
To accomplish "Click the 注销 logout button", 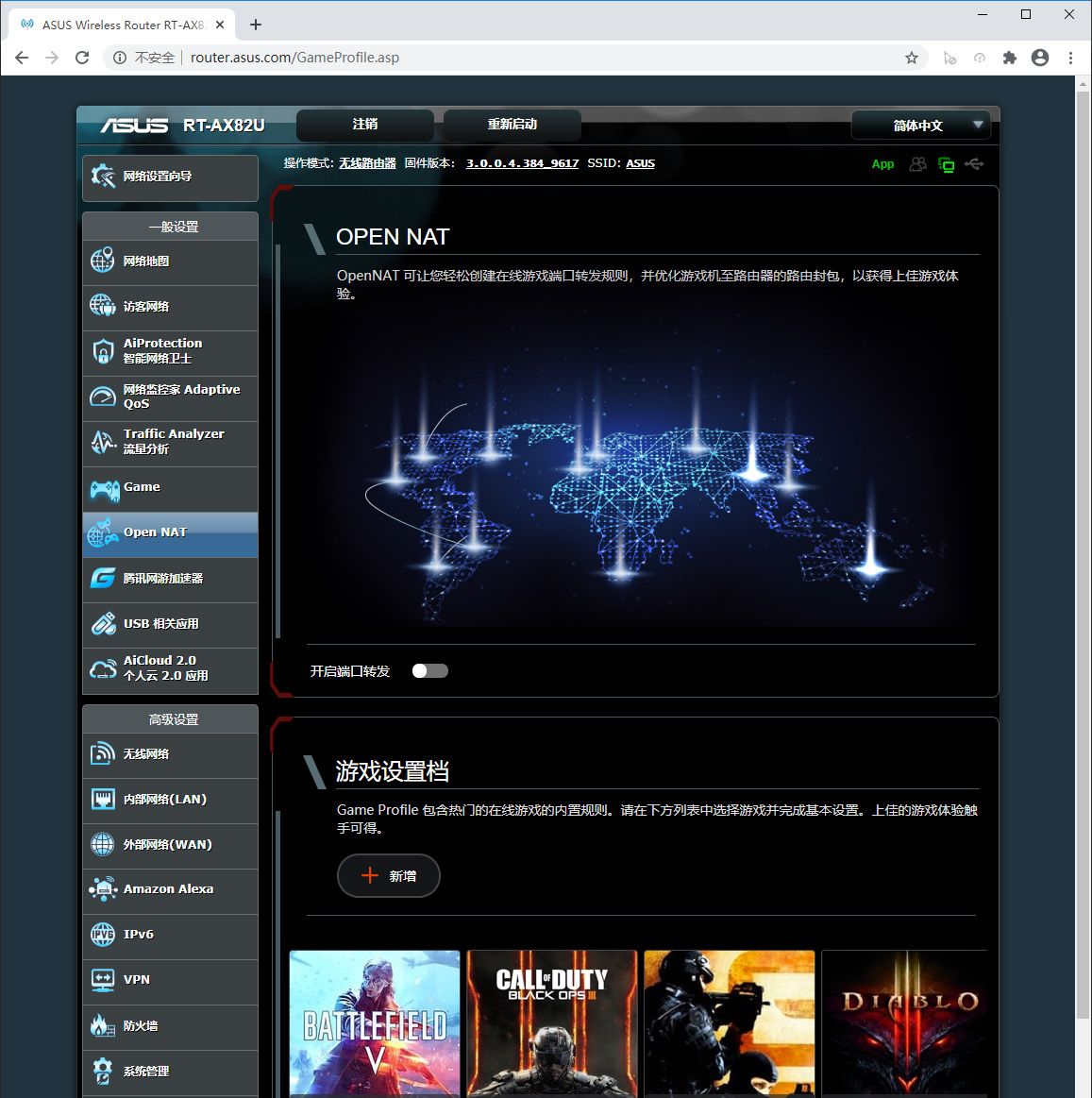I will click(x=365, y=125).
